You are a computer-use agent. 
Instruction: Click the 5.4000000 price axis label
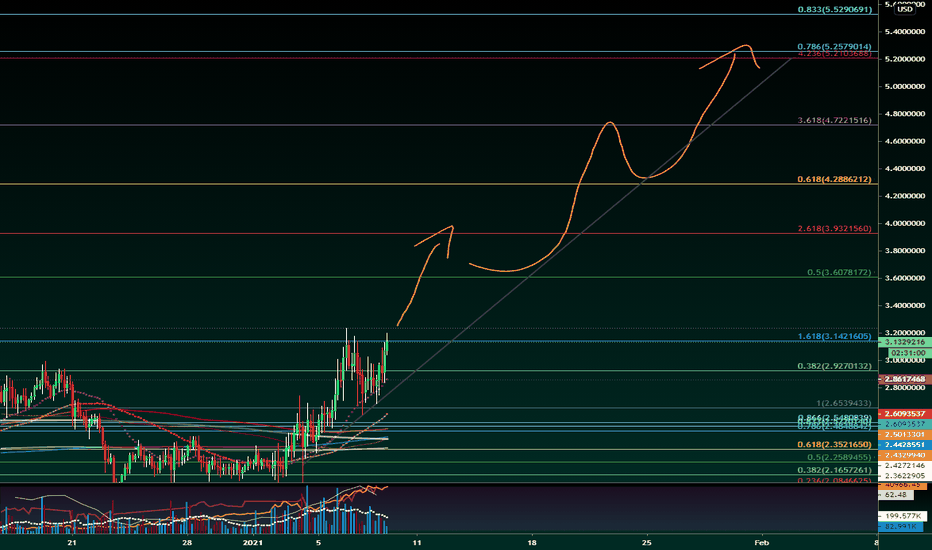point(905,32)
